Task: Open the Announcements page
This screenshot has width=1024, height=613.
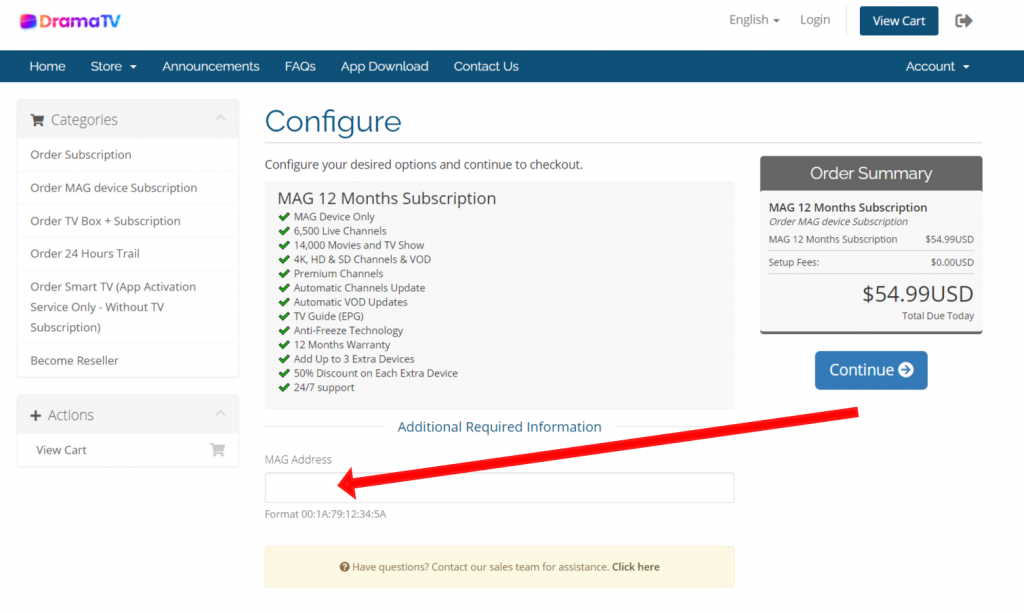Action: 211,66
